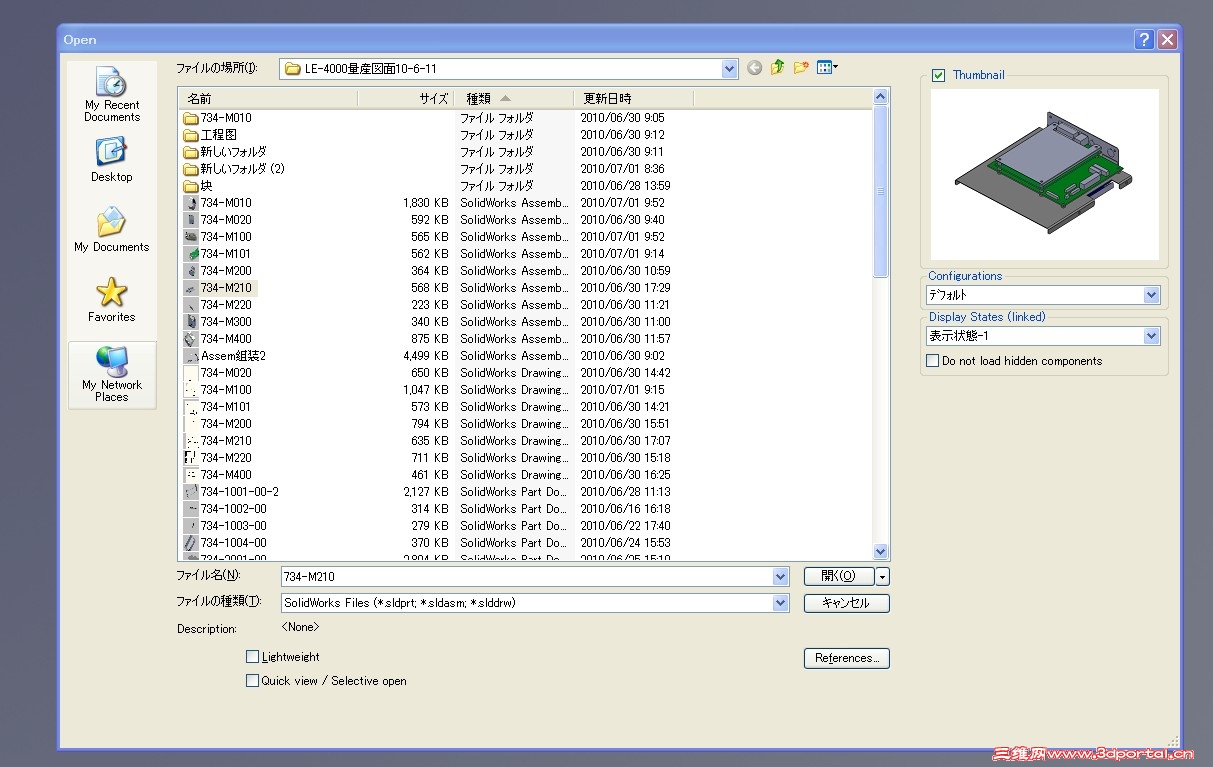Select 734-M101 assembly file icon
Viewport: 1213px width, 767px height.
tap(191, 254)
